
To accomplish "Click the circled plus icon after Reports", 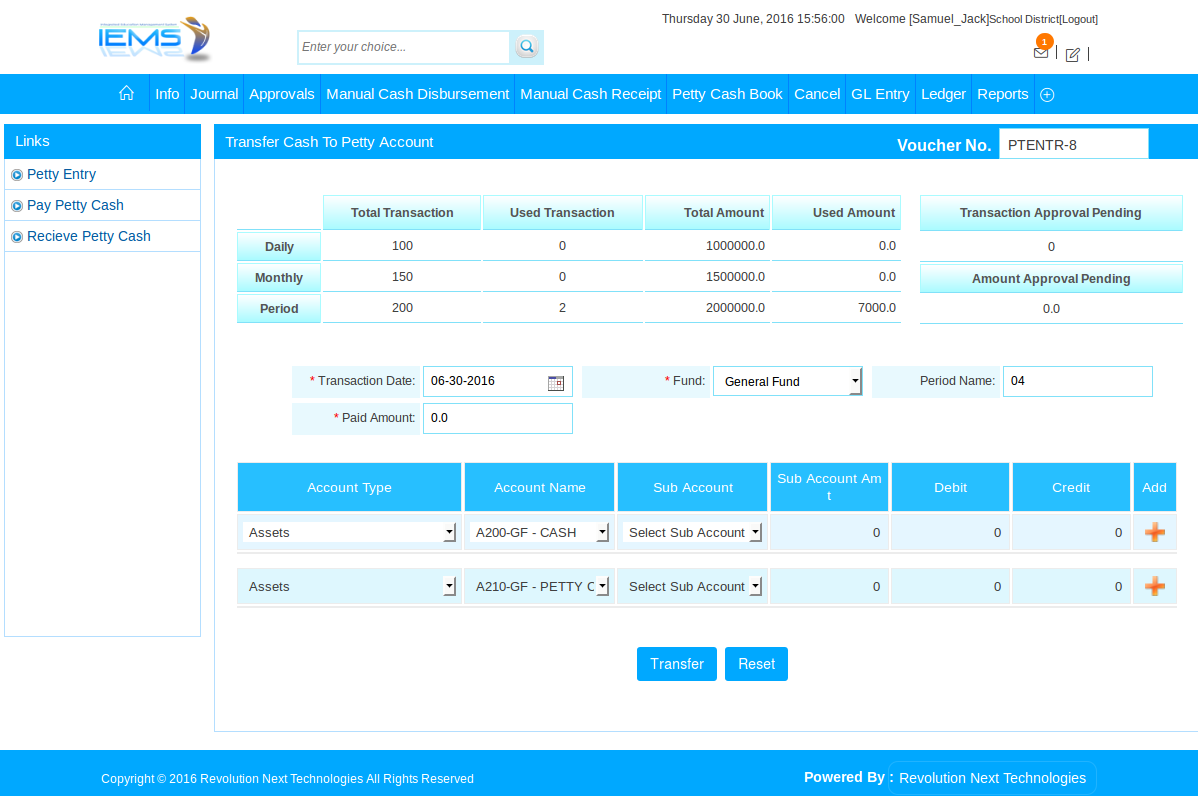I will click(1047, 94).
